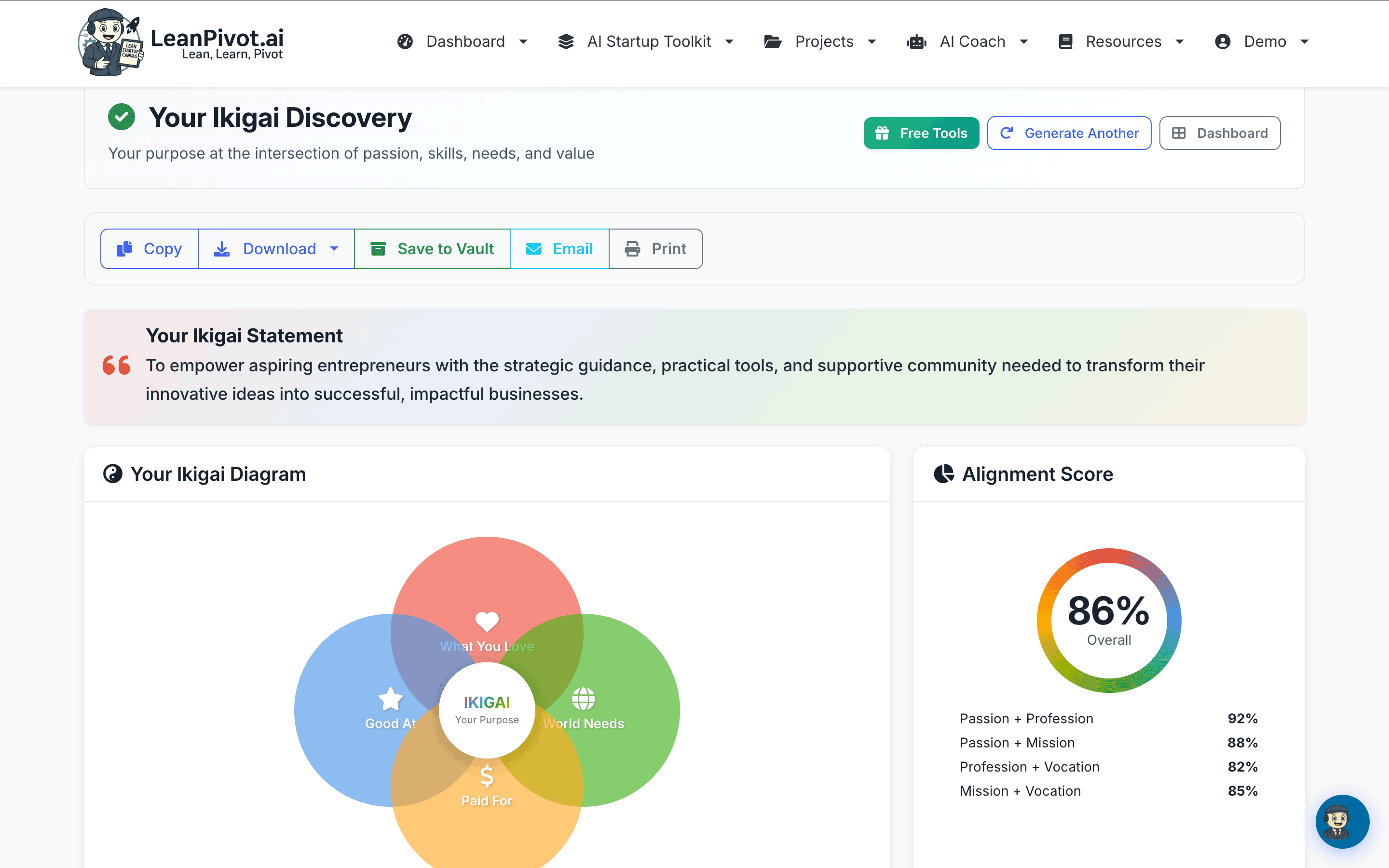Click the Ikigai Diagram yin-yang icon

(113, 474)
